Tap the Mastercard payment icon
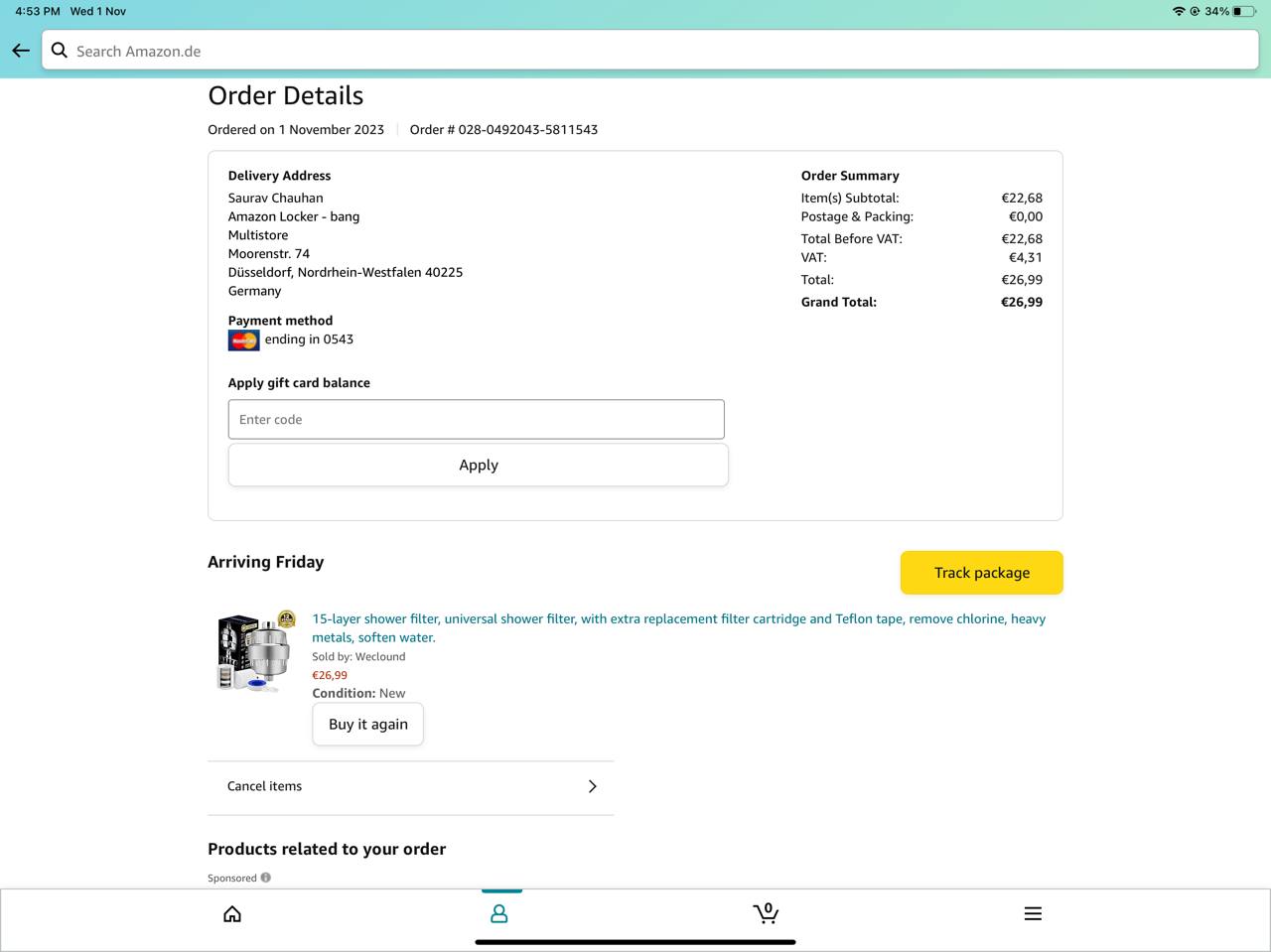Image resolution: width=1271 pixels, height=952 pixels. click(244, 340)
